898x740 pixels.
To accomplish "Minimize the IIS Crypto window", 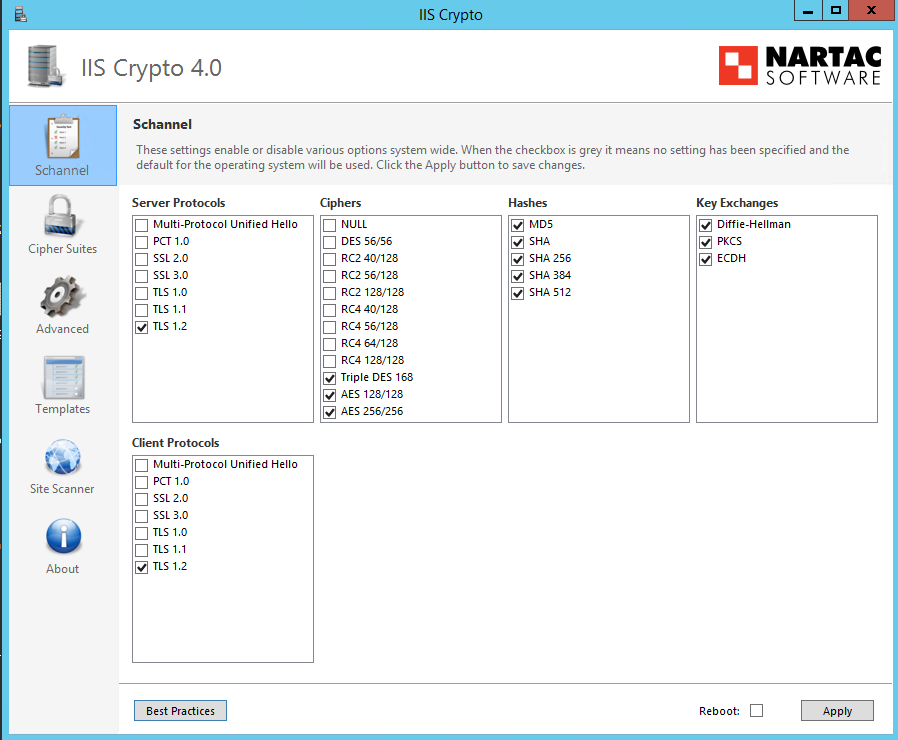I will [808, 10].
